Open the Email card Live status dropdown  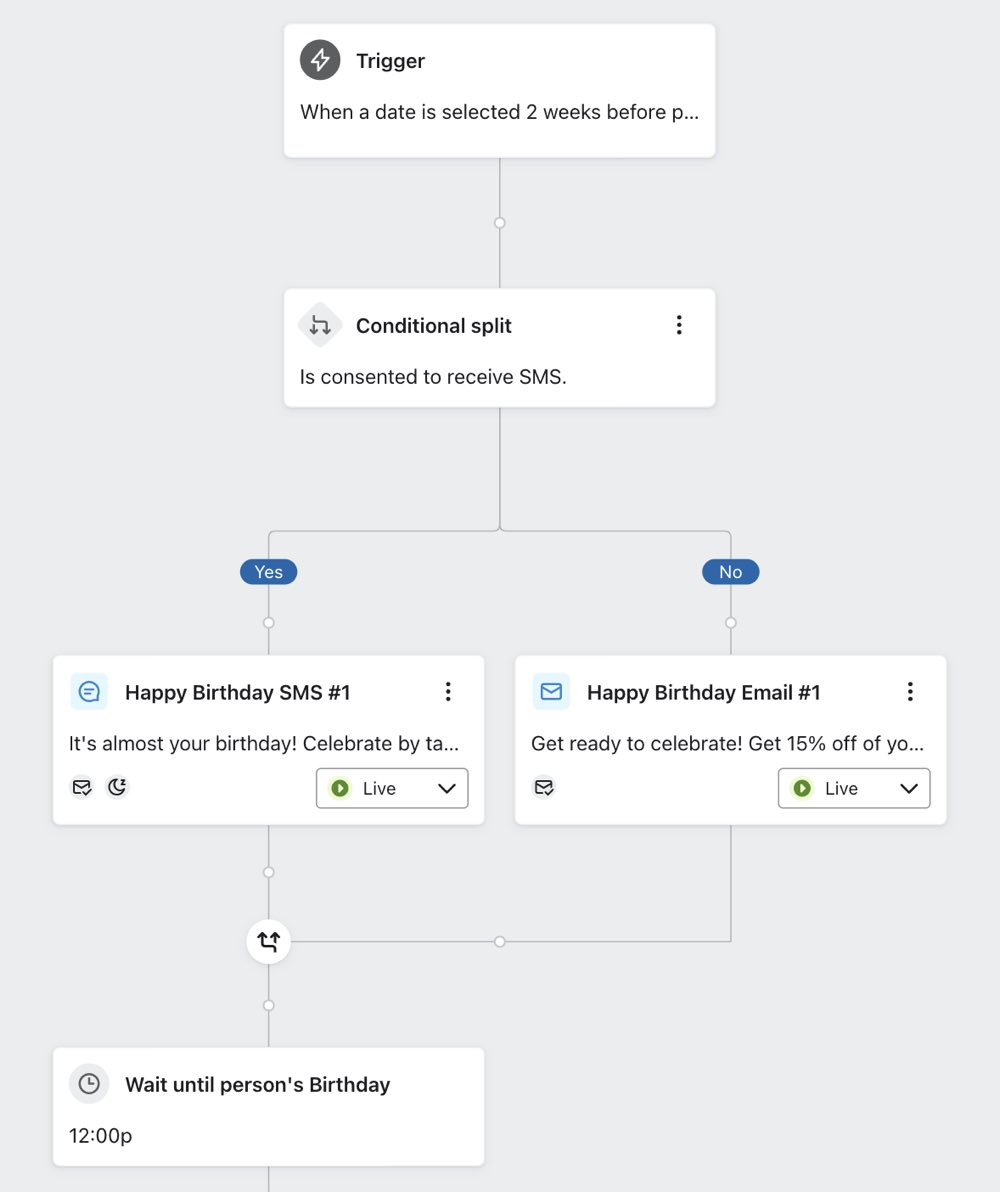(x=909, y=789)
